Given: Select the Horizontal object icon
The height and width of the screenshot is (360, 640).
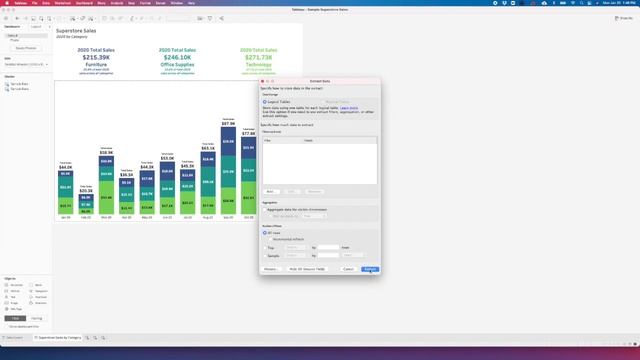Looking at the screenshot, I should pos(7,285).
